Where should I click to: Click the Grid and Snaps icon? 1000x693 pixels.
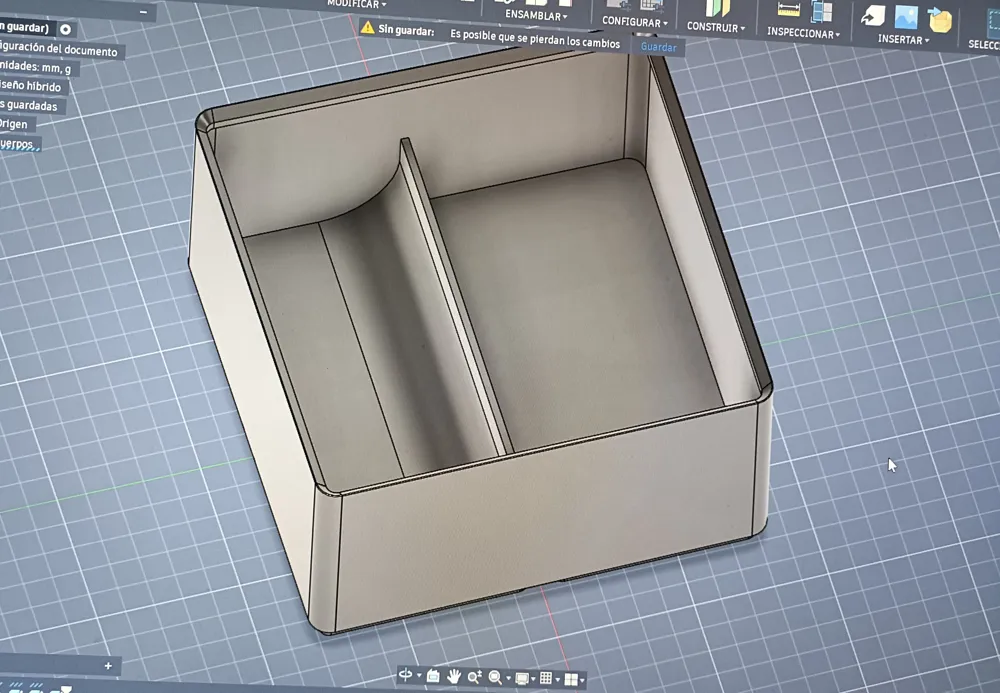click(x=546, y=679)
